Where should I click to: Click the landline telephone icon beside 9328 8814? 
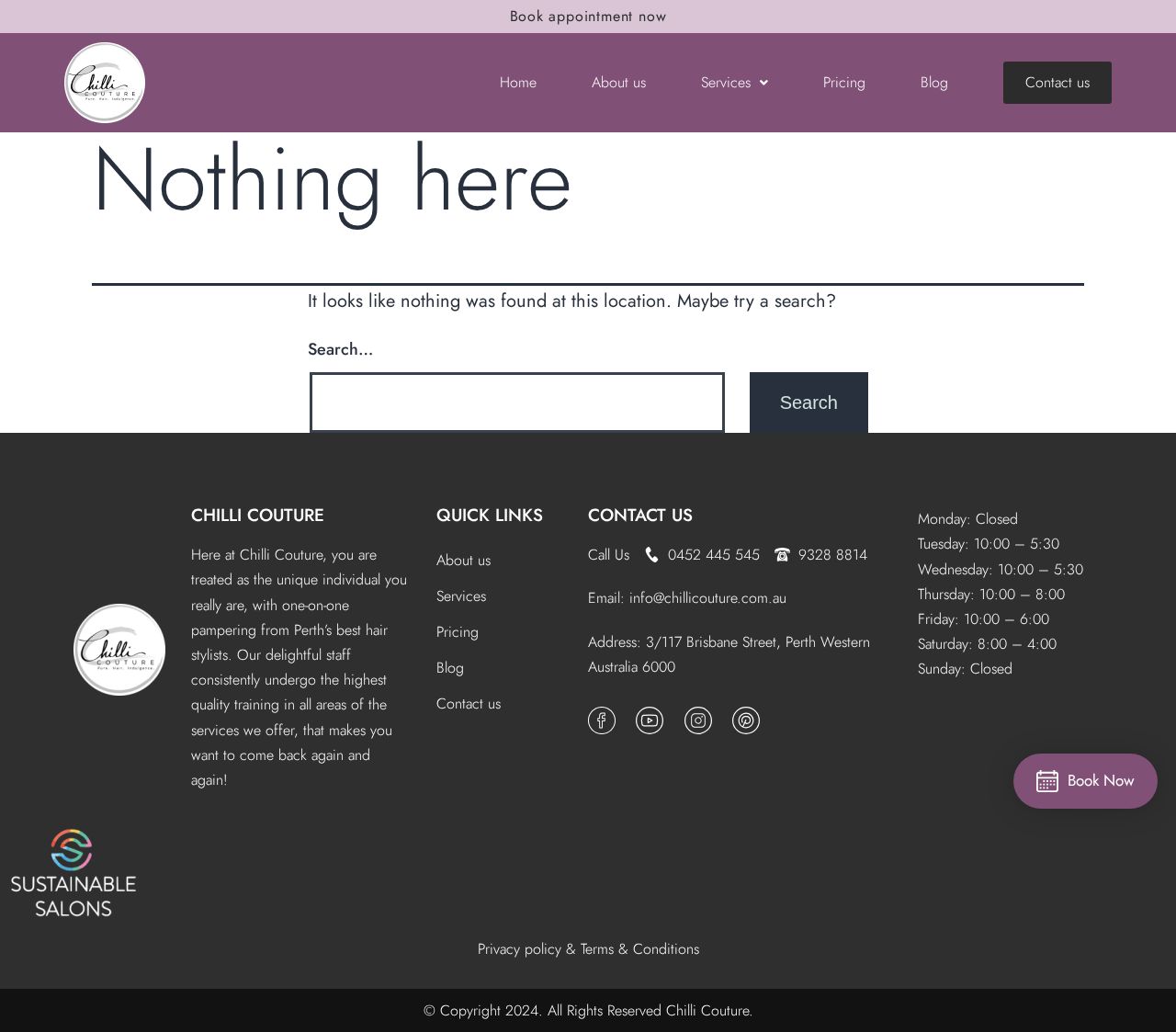pyautogui.click(x=782, y=554)
